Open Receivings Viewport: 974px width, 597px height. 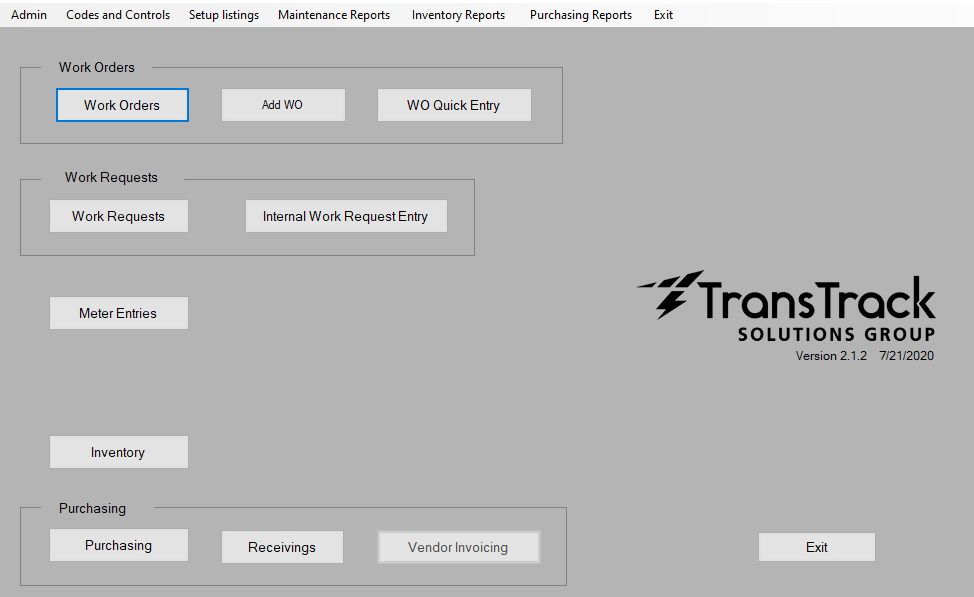click(x=282, y=547)
